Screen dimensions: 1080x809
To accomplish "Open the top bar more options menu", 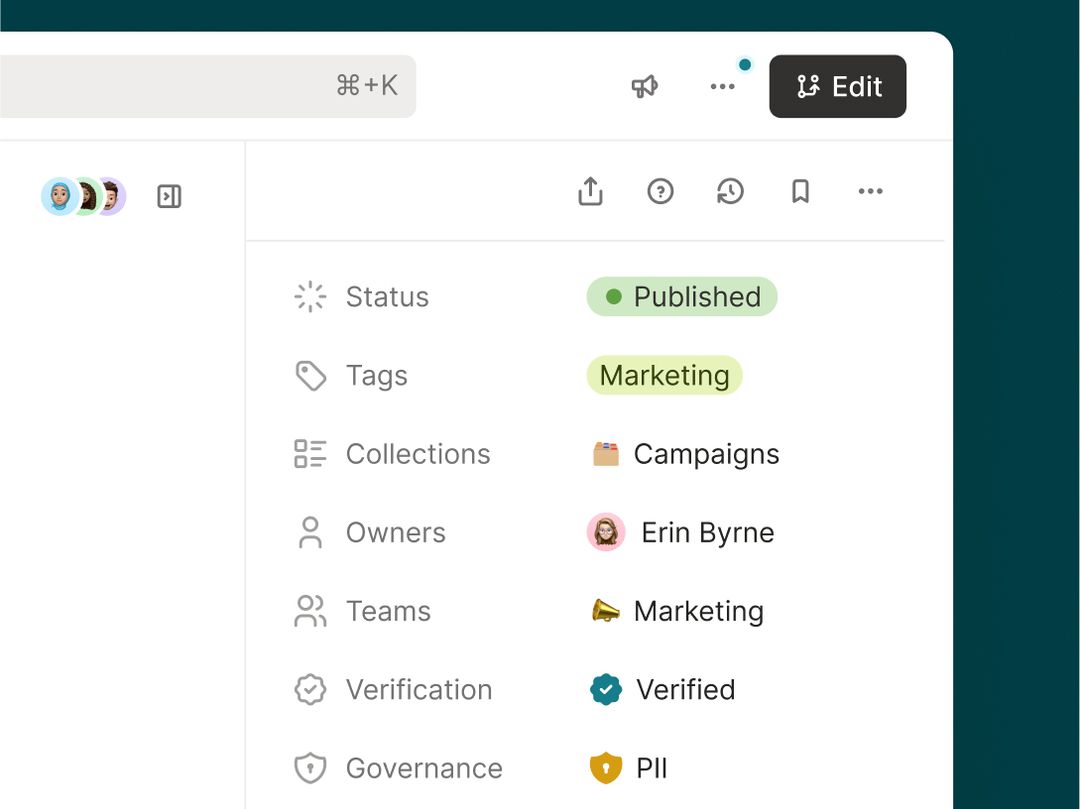I will (x=722, y=87).
